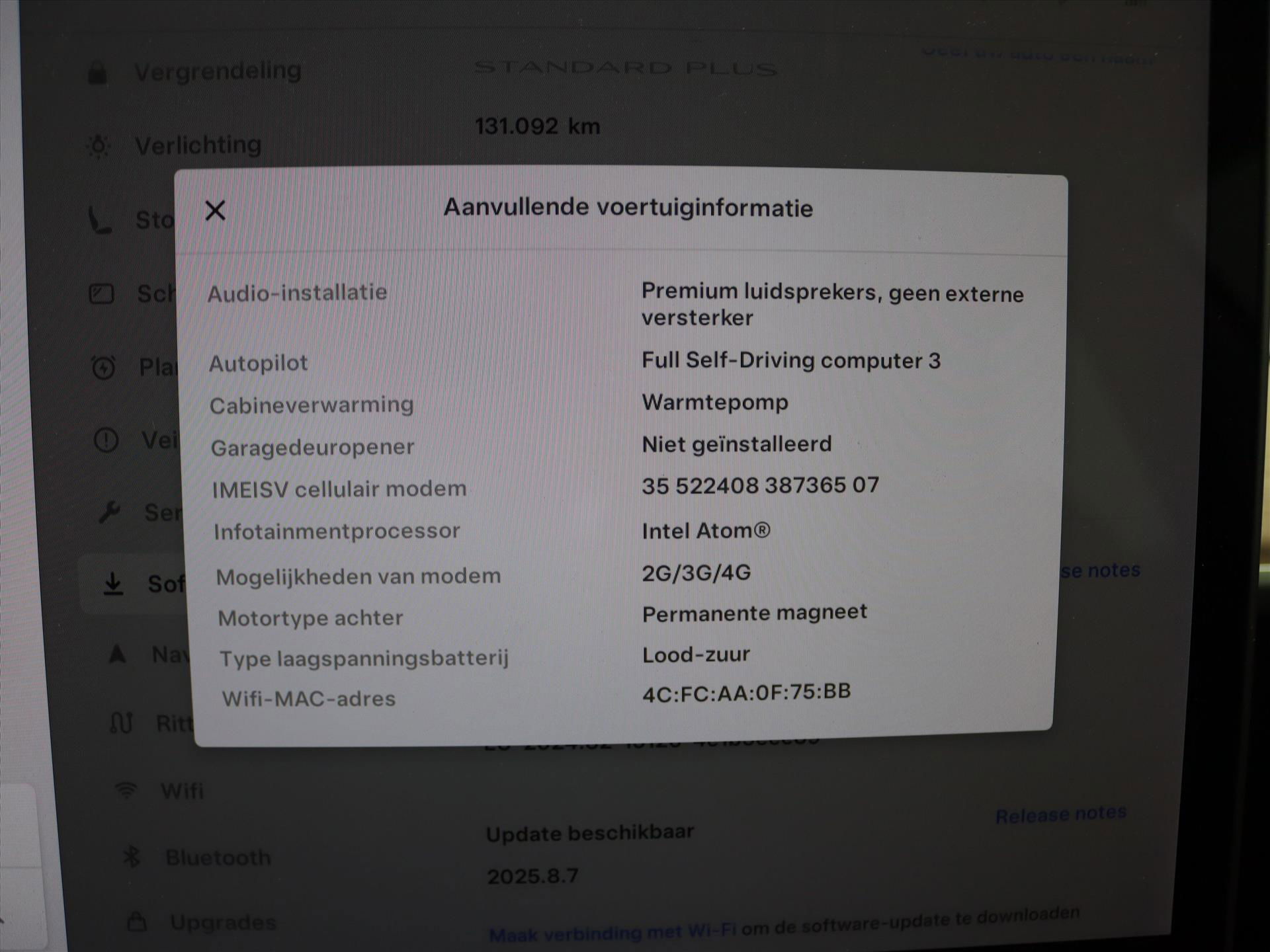Click the STANDARD PLUS model text
The height and width of the screenshot is (952, 1270).
[626, 68]
